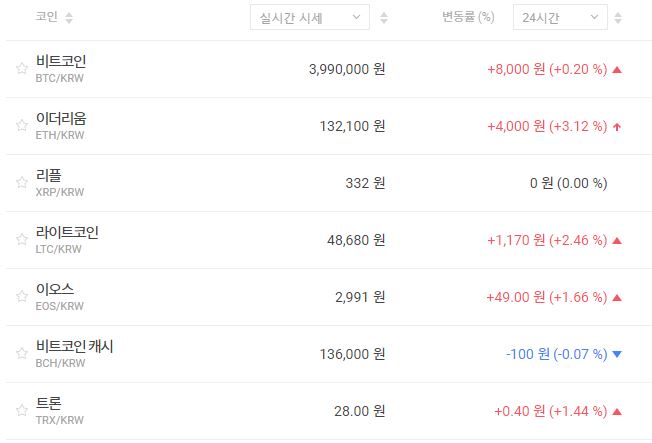Click the 비트코인 캐시 coin name
This screenshot has height=443, width=652.
(74, 347)
